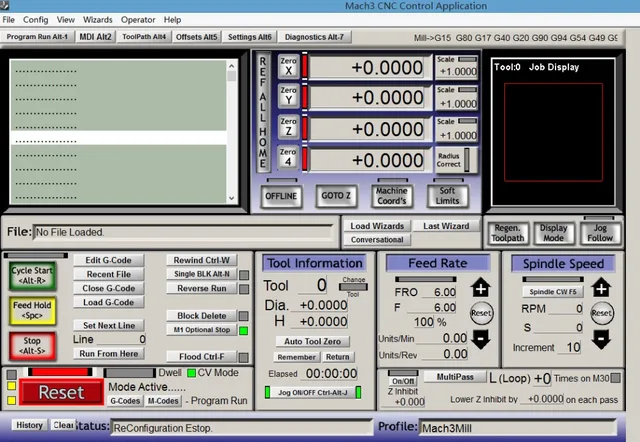Click the Feed Rate plus arrow
The height and width of the screenshot is (442, 640).
click(x=481, y=288)
